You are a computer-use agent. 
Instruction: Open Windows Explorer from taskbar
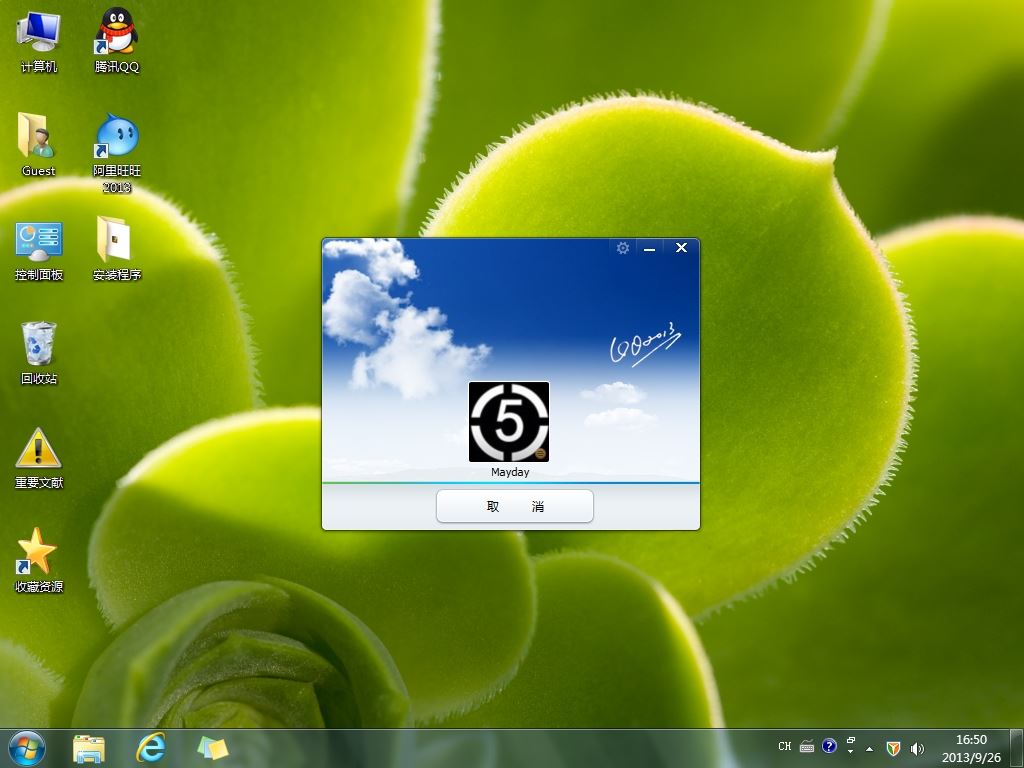[x=89, y=748]
